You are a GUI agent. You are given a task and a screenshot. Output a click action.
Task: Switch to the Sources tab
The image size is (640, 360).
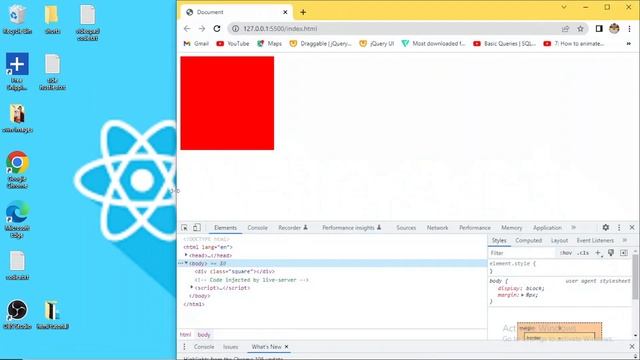406,228
